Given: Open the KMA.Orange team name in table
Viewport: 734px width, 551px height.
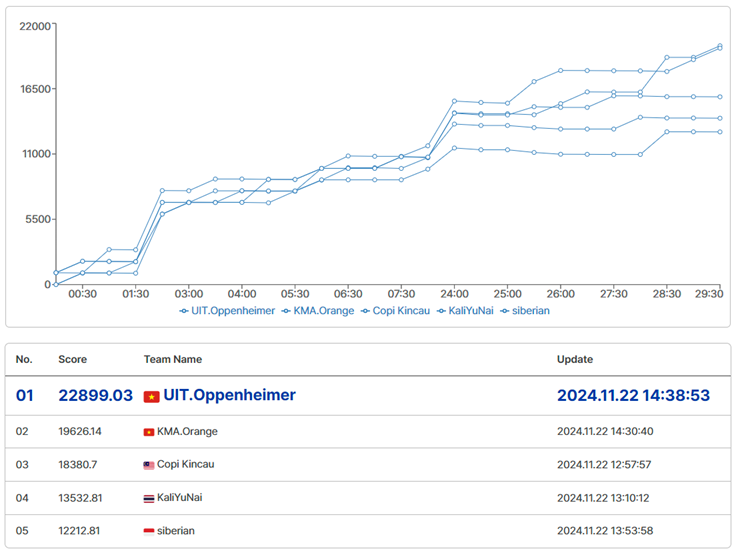Looking at the screenshot, I should coord(187,432).
